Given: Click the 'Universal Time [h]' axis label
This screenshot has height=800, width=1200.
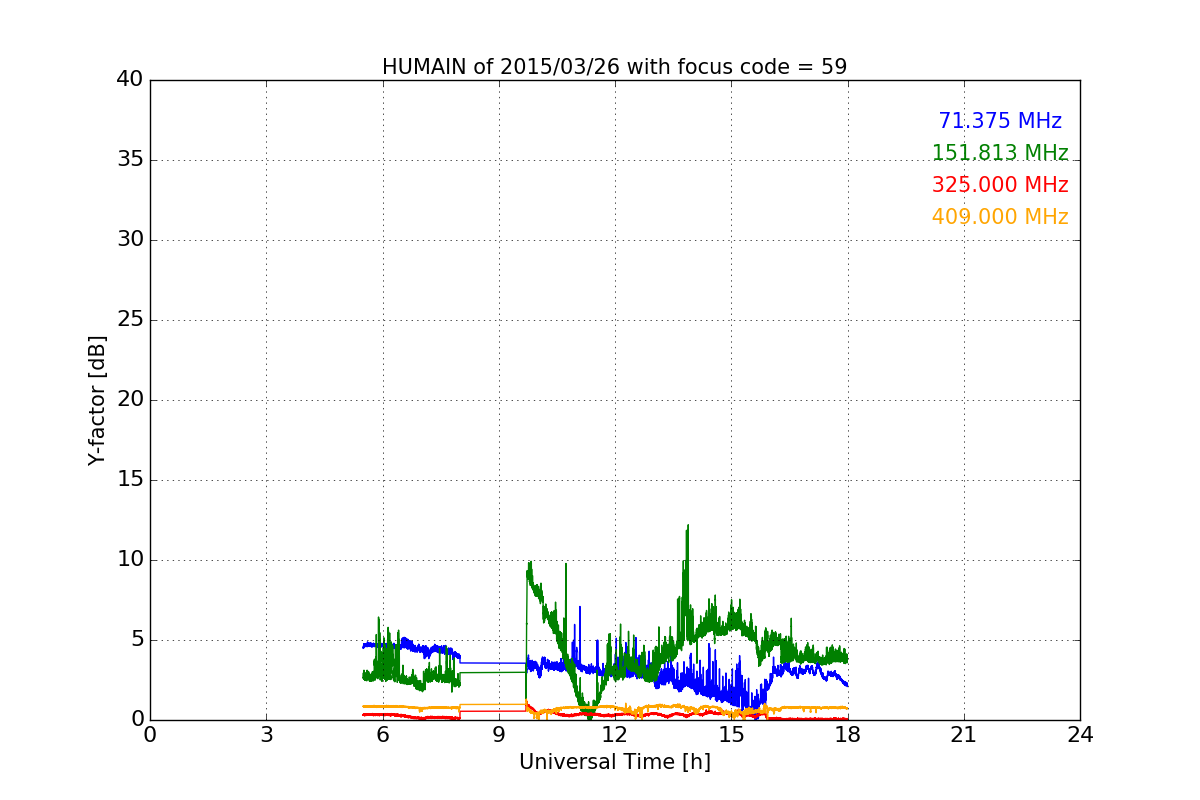Looking at the screenshot, I should tap(614, 763).
